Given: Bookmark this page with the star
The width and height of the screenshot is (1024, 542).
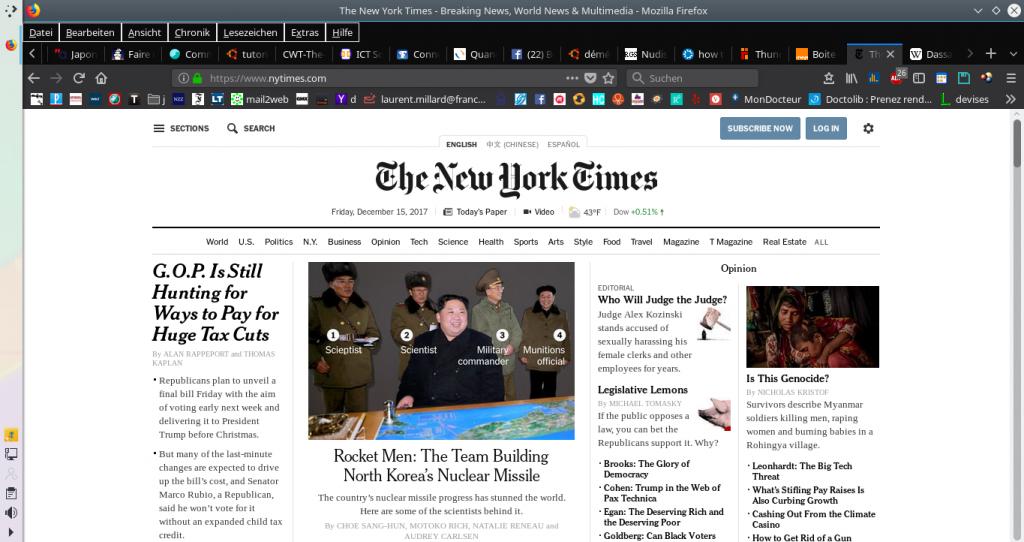Looking at the screenshot, I should (609, 78).
